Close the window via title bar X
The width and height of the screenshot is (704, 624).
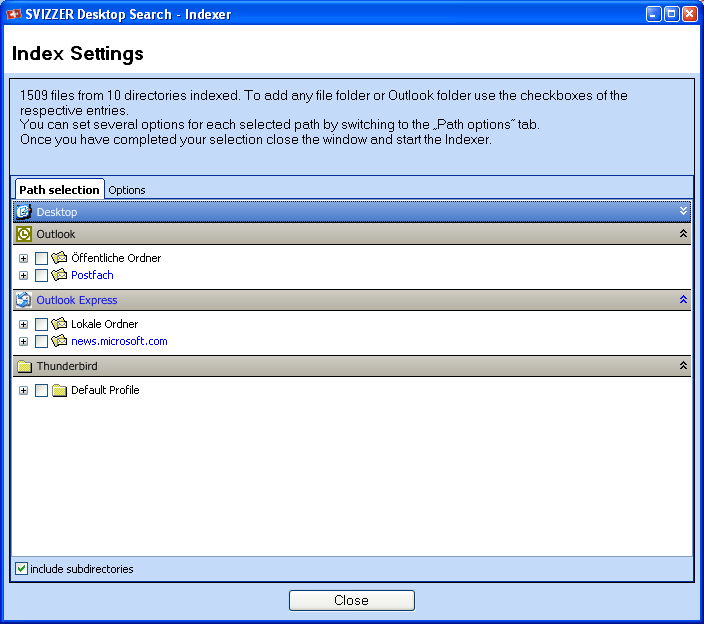point(689,14)
